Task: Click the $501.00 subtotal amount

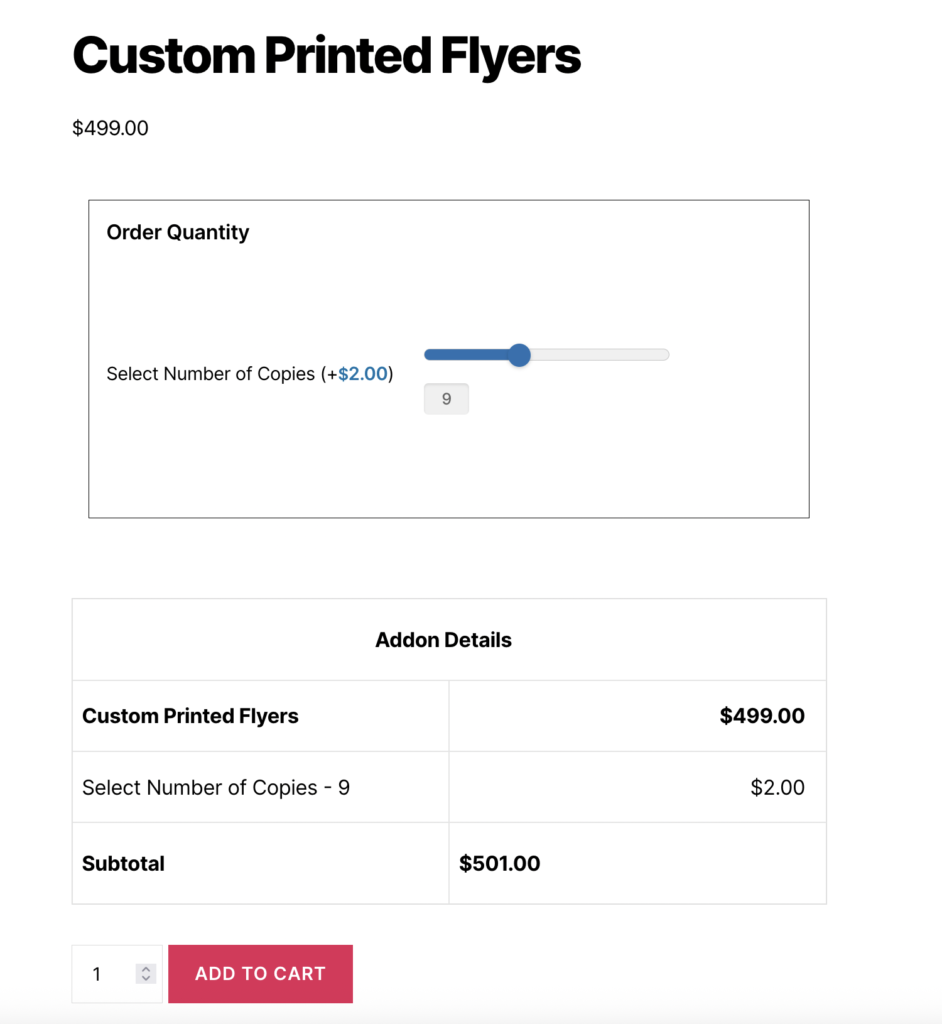Action: (500, 864)
